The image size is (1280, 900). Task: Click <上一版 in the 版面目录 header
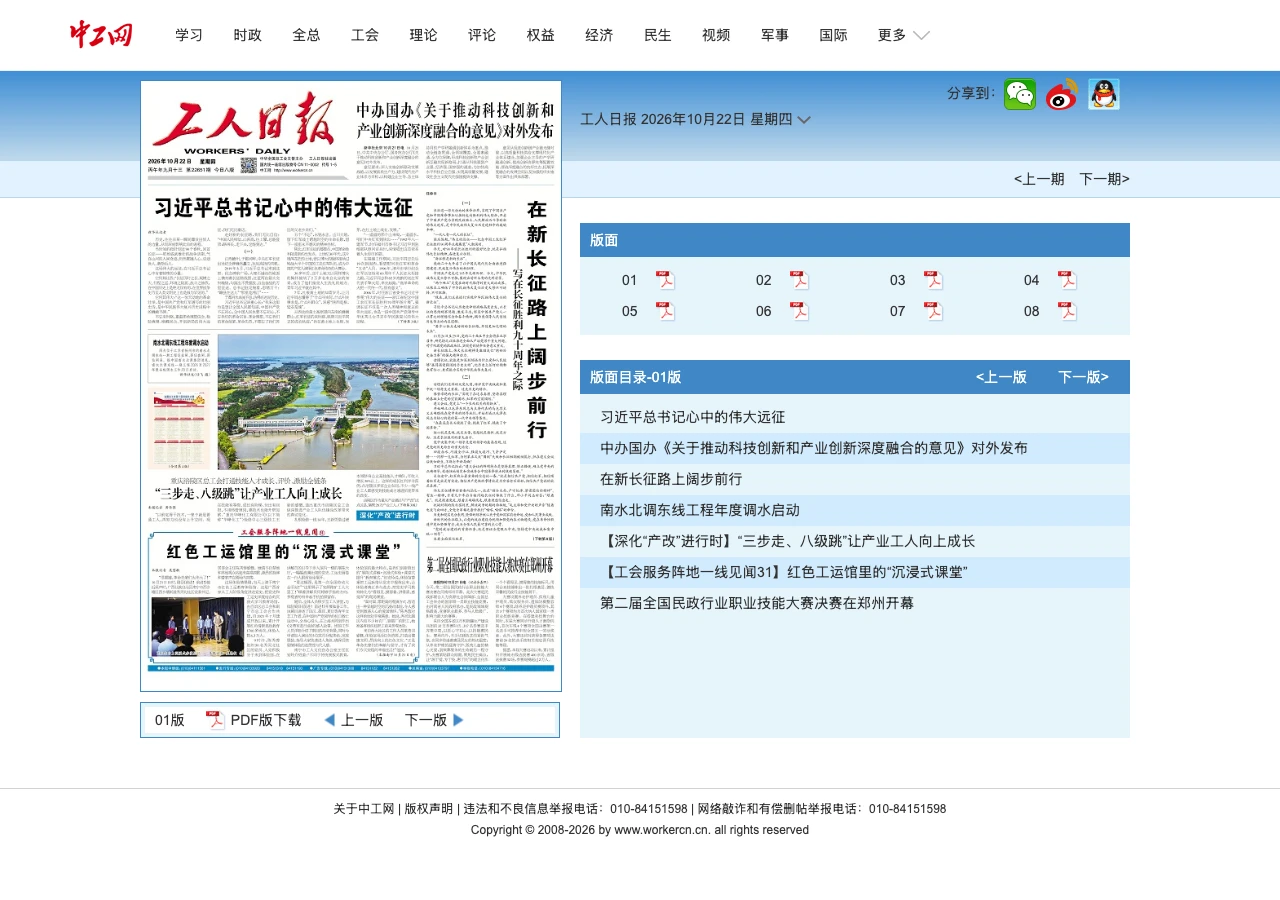tap(1001, 377)
